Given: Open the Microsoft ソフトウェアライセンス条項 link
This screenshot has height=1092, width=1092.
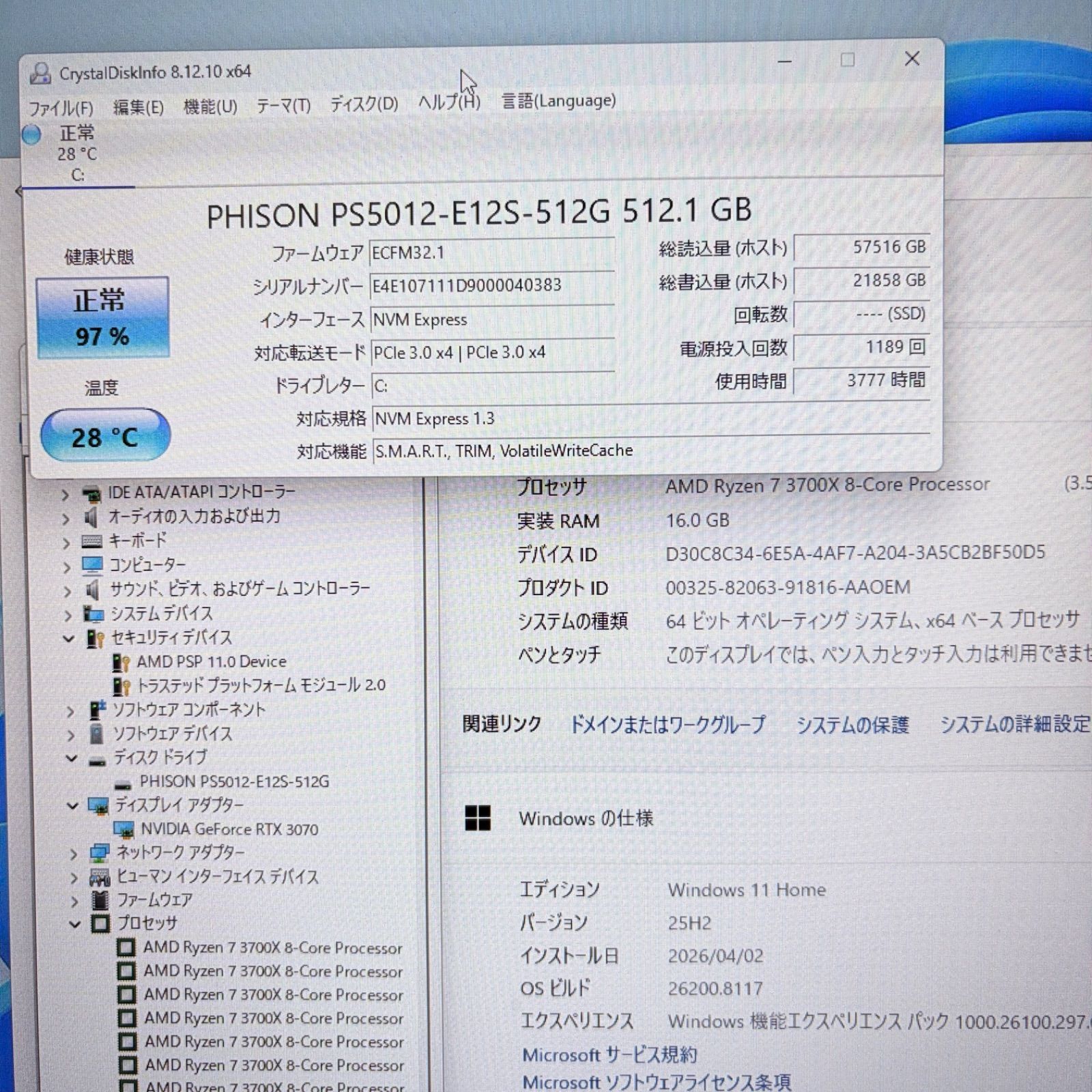Looking at the screenshot, I should [657, 1082].
